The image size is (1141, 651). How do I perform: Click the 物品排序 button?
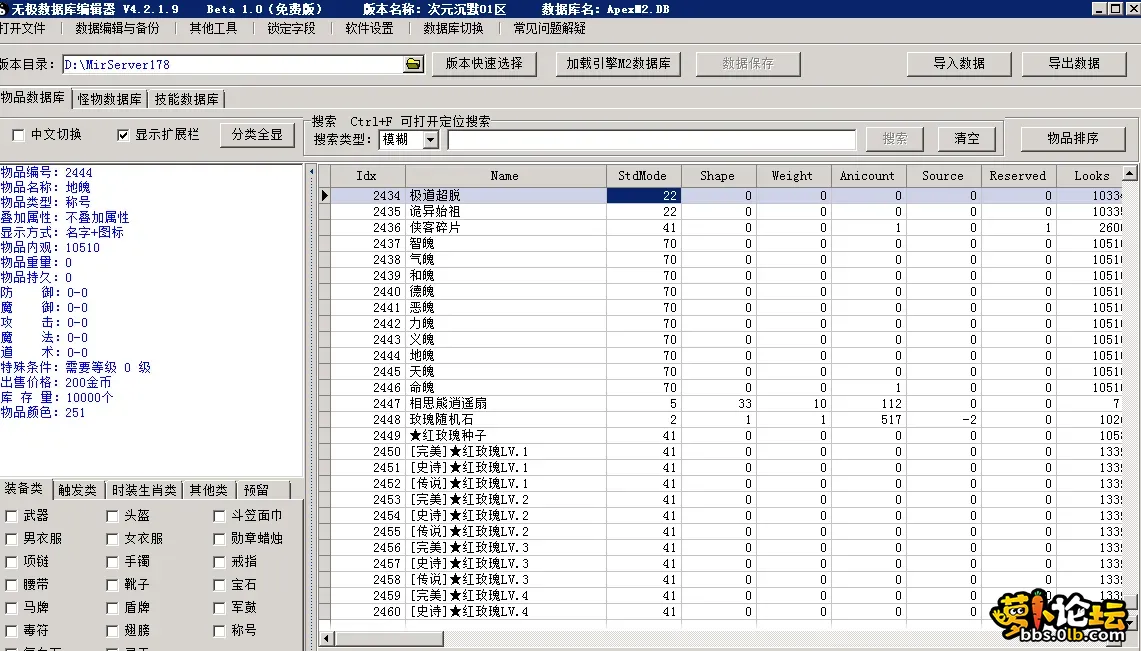(1073, 138)
